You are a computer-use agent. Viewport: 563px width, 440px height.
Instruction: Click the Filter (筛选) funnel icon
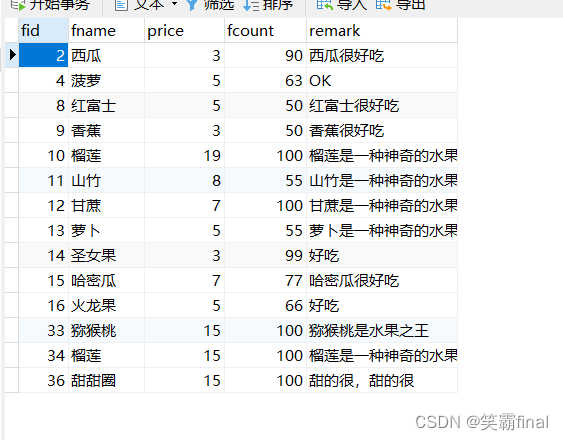192,5
